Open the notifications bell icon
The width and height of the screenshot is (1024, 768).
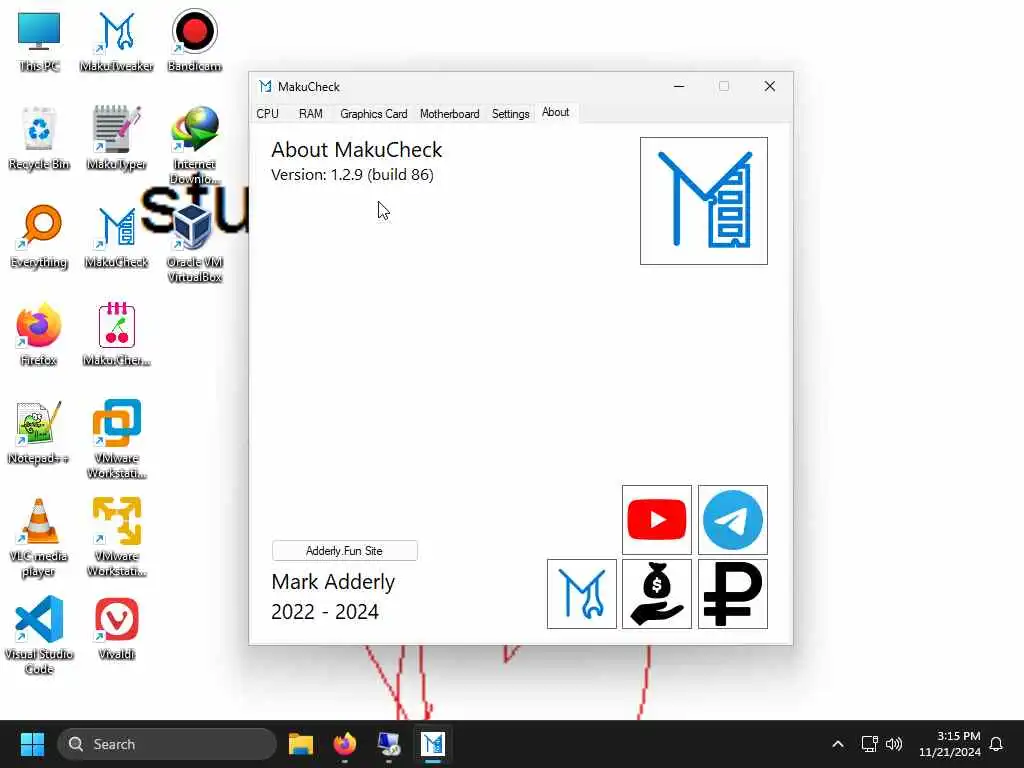tap(997, 744)
